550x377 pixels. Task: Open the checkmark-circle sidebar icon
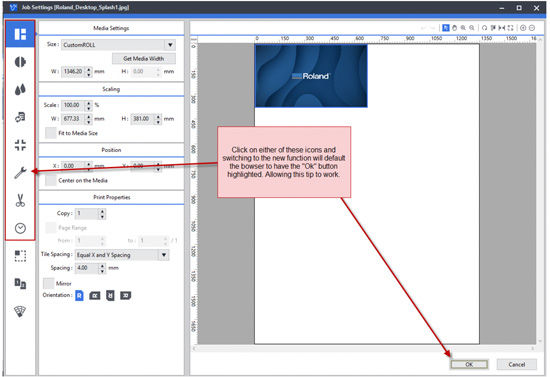click(20, 228)
